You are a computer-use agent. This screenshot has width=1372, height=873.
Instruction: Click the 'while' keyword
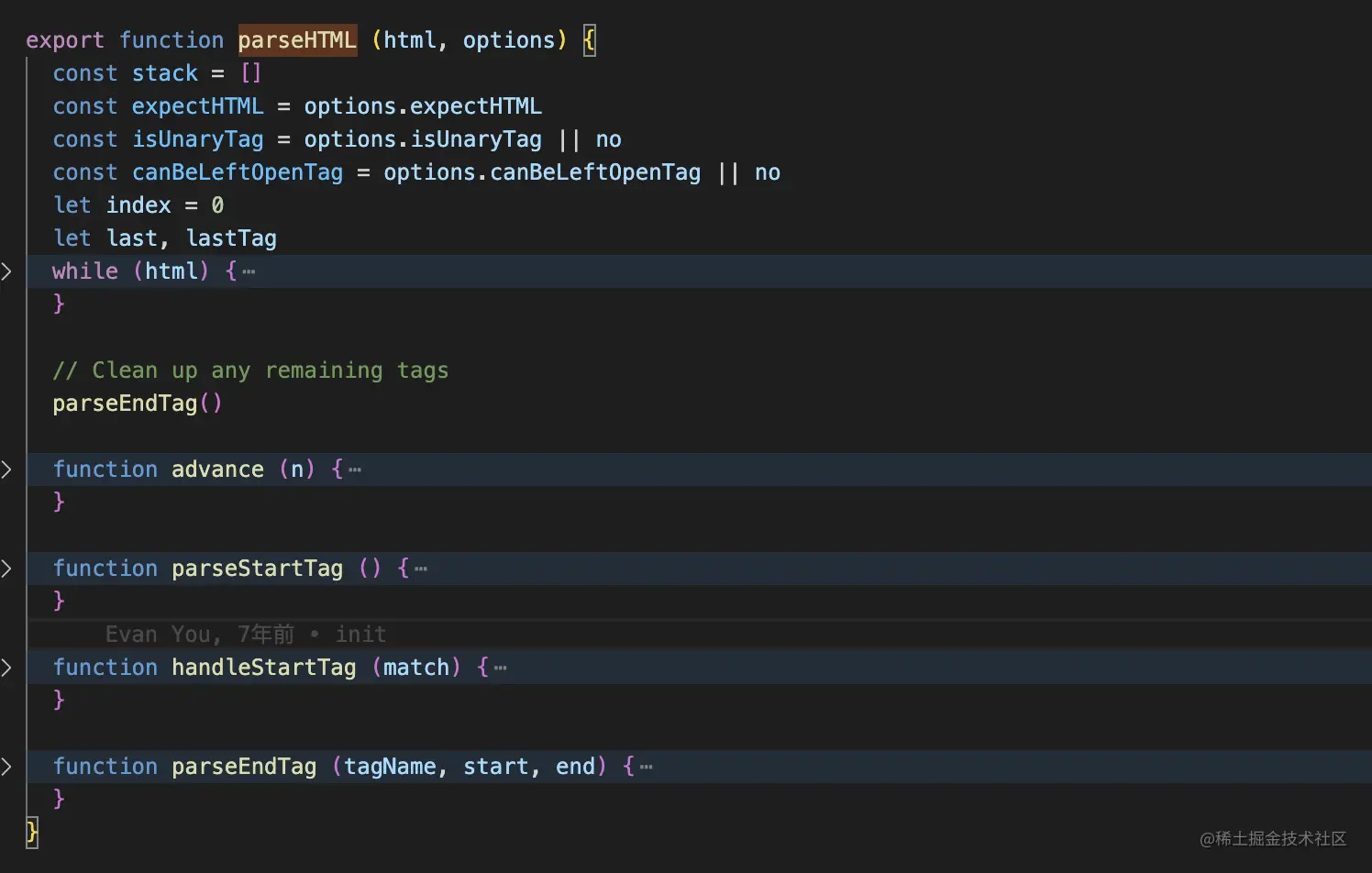coord(85,271)
